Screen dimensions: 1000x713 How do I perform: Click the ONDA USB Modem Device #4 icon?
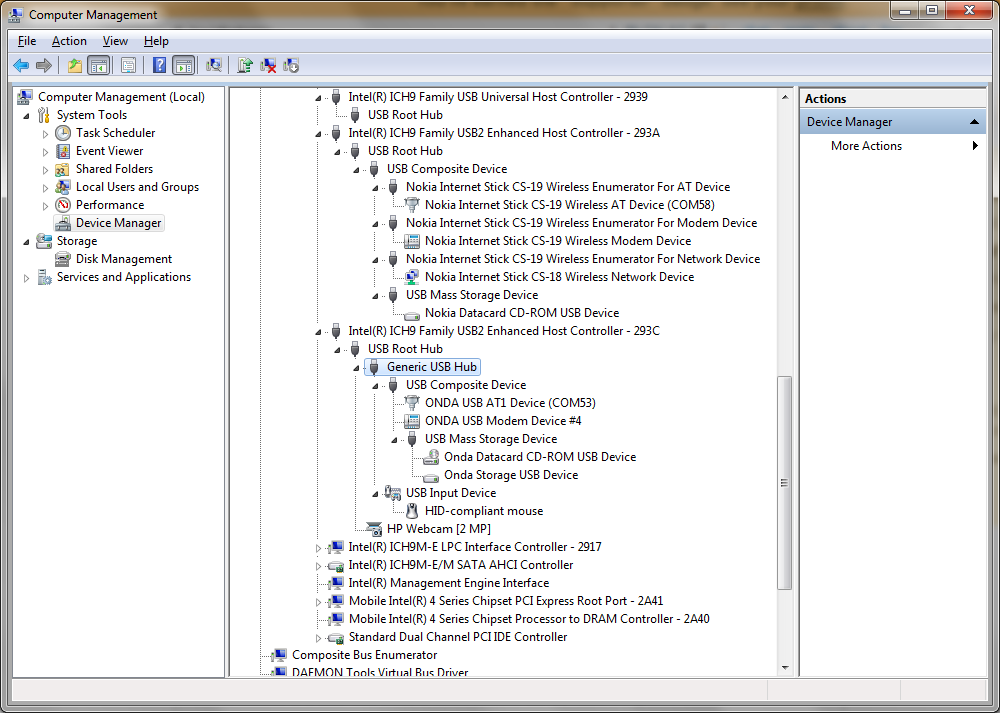click(412, 421)
